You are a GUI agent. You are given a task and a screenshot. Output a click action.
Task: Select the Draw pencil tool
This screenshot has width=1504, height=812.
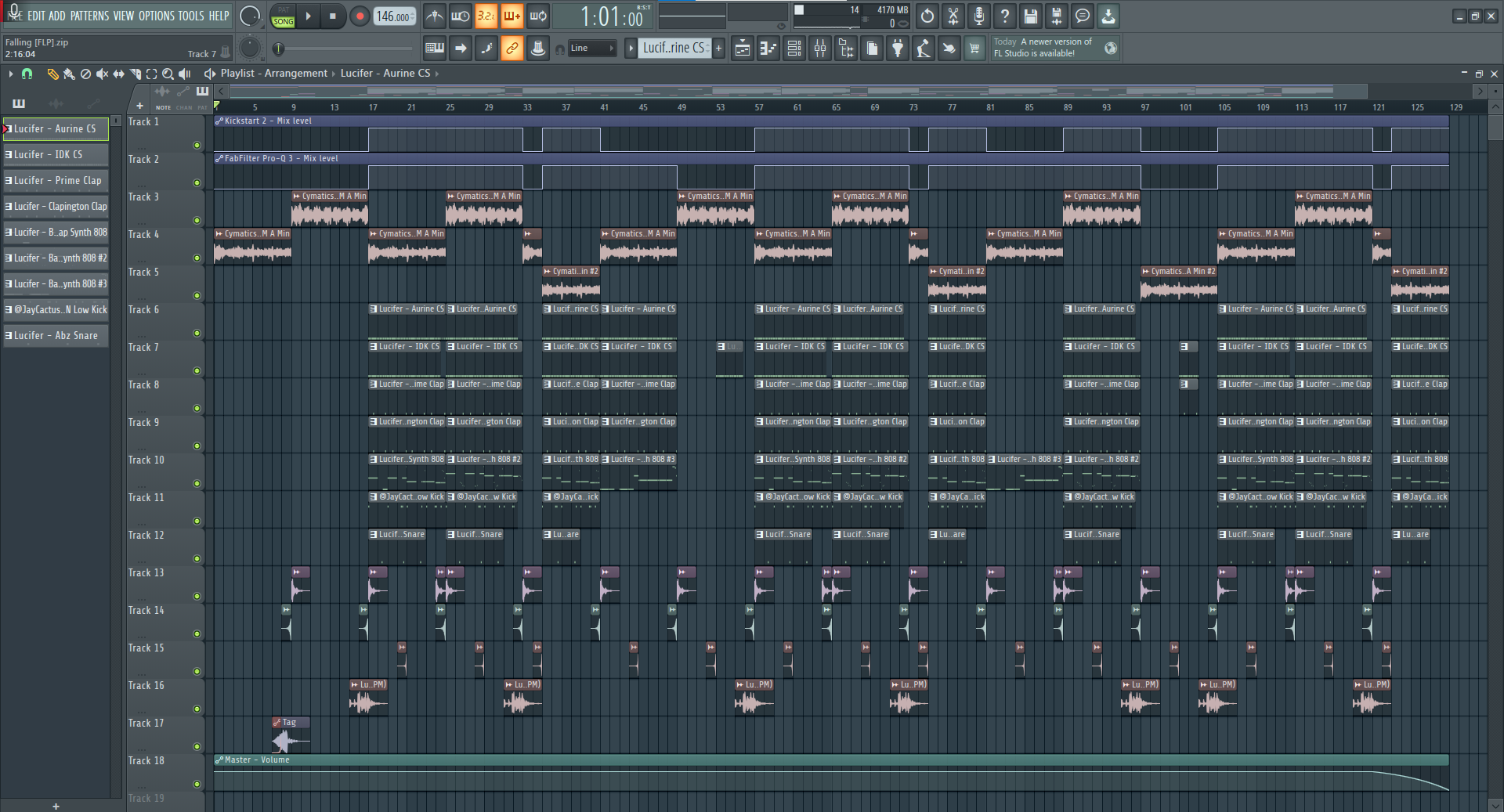click(x=52, y=74)
